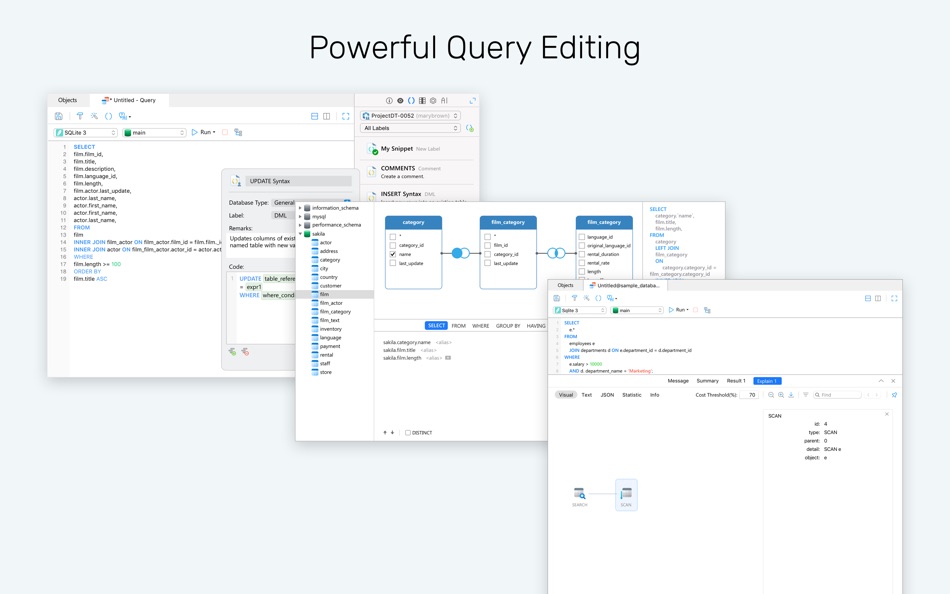
Task: Select film table in sakila tree
Action: click(x=334, y=294)
